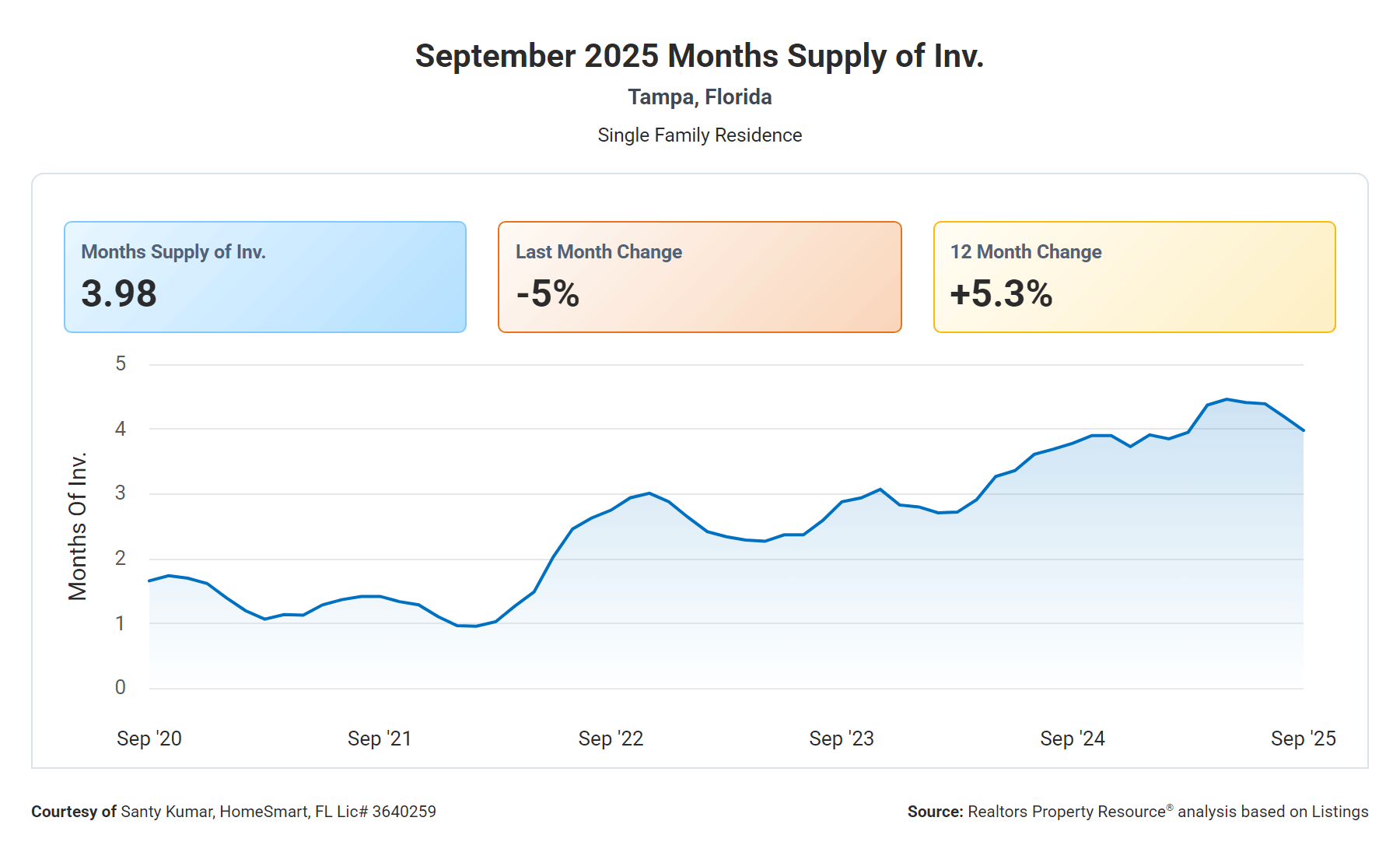
Task: Click the Sep '20 x-axis label
Action: click(x=149, y=738)
